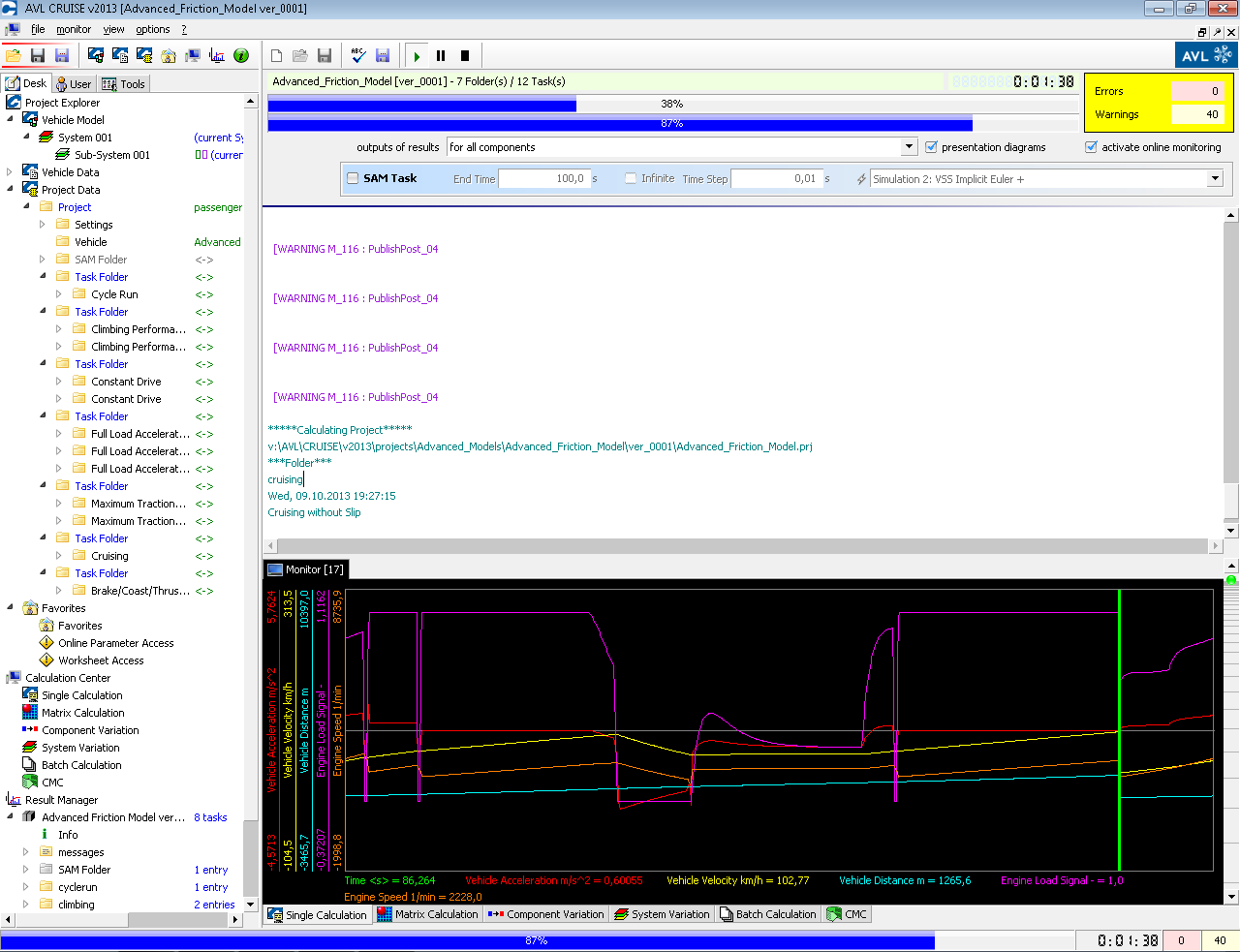Expand the Cycle Run task node

(59, 294)
